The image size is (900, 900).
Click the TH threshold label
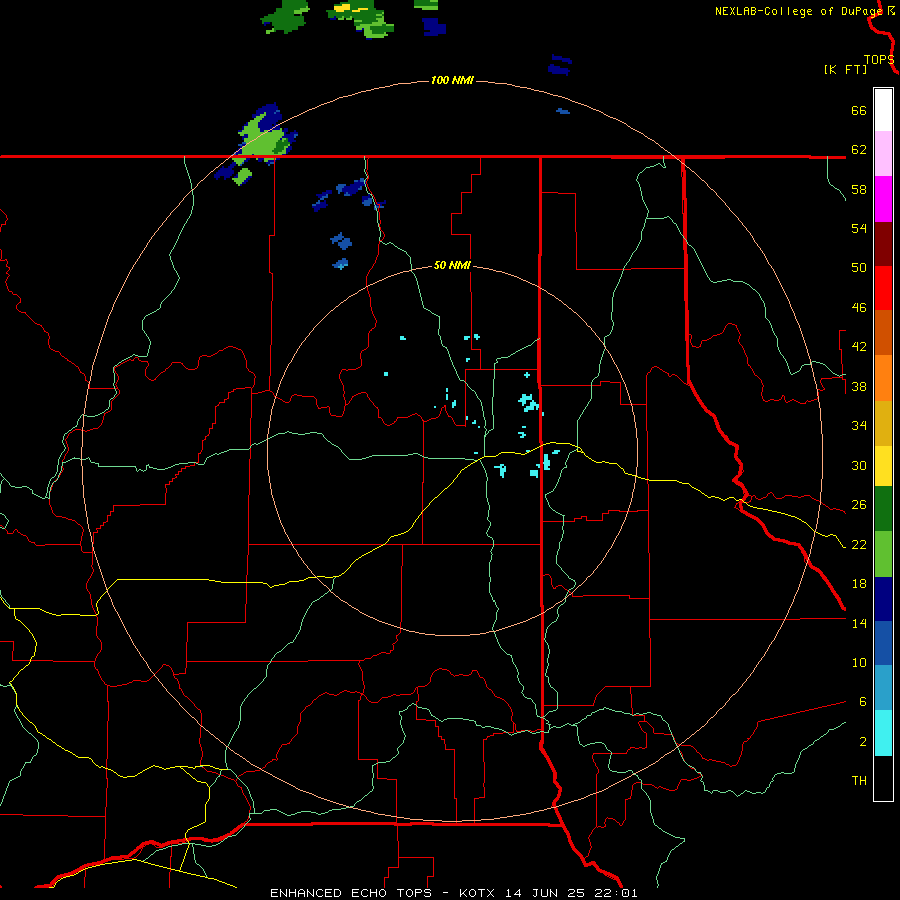pos(859,781)
